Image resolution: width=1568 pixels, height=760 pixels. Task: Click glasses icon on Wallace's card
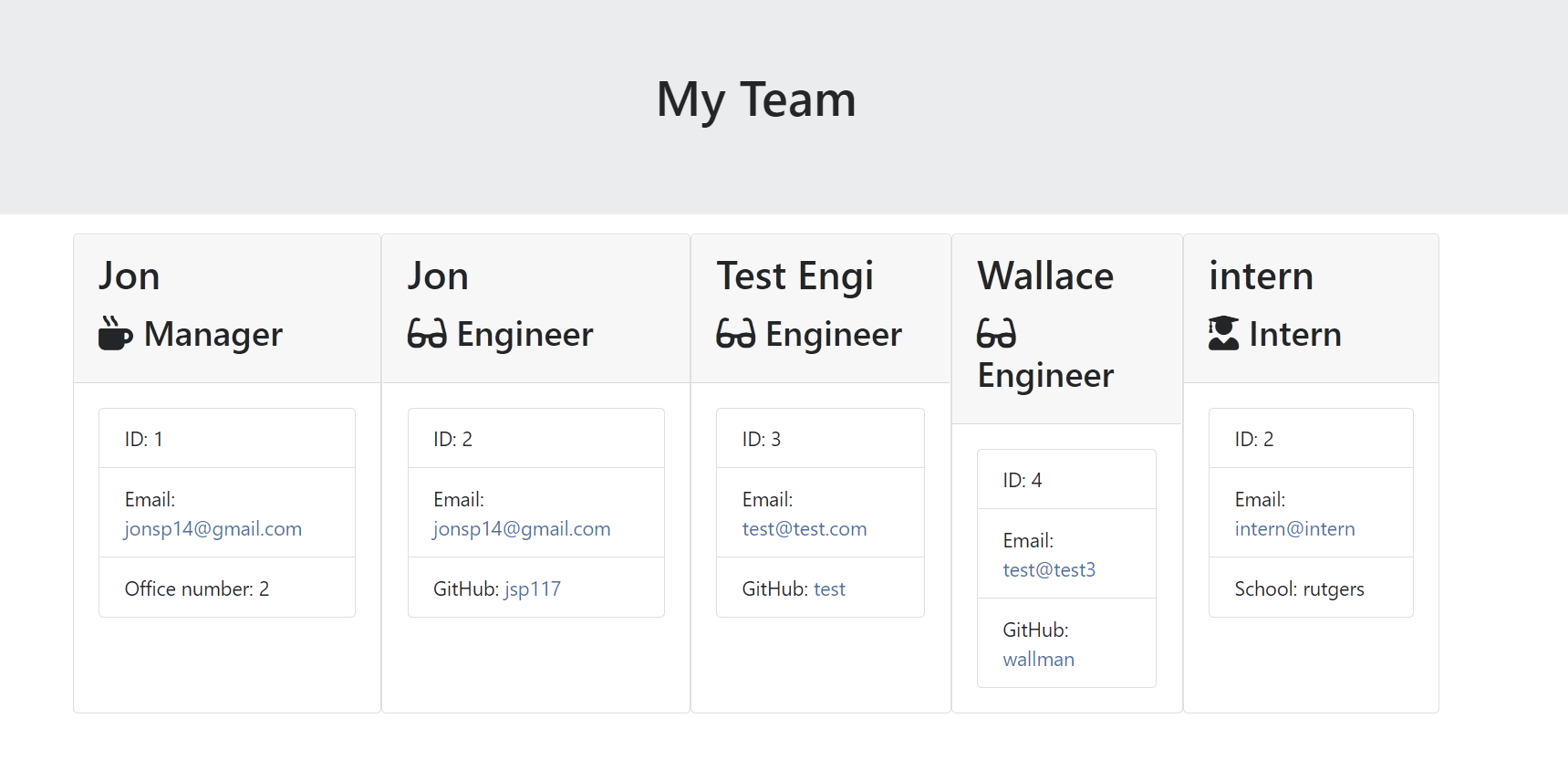(997, 334)
